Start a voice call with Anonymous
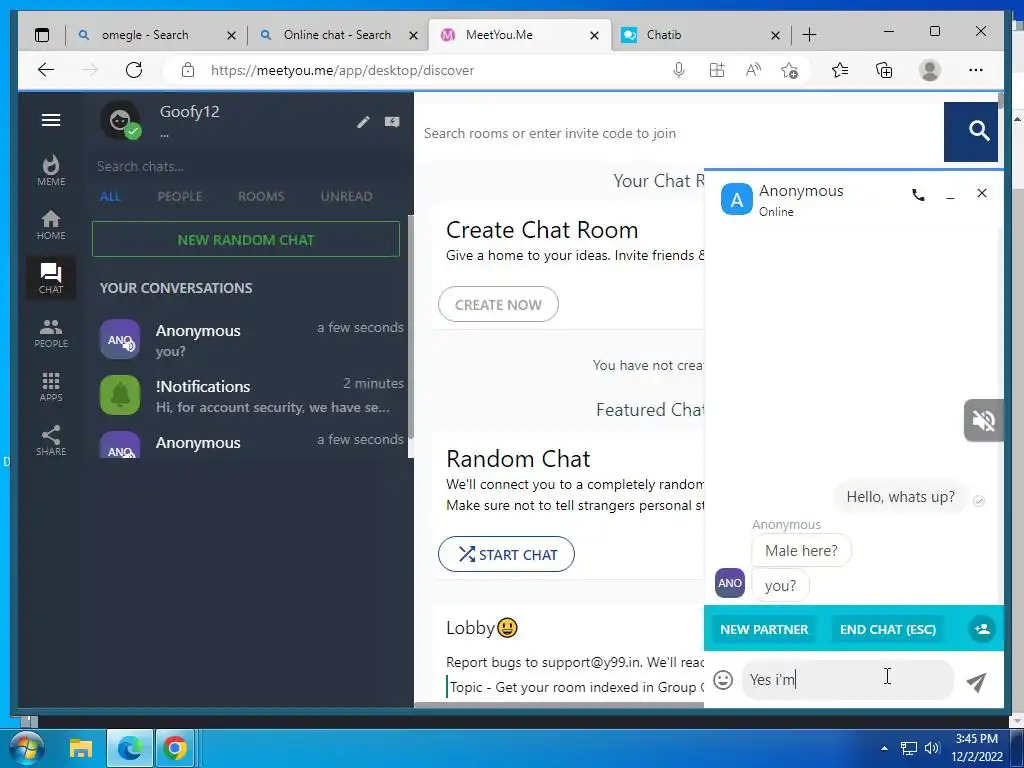 click(x=918, y=194)
